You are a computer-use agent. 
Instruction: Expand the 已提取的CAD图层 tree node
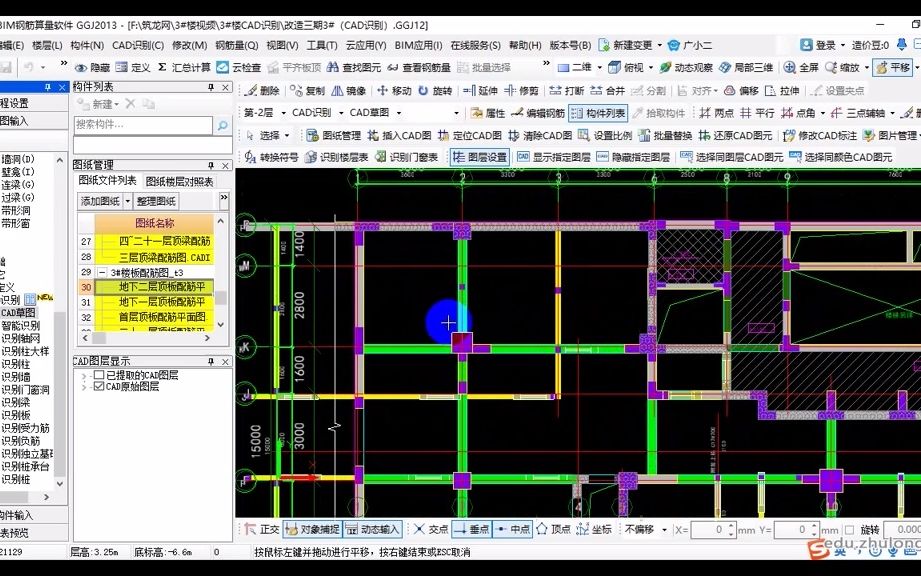(x=83, y=377)
